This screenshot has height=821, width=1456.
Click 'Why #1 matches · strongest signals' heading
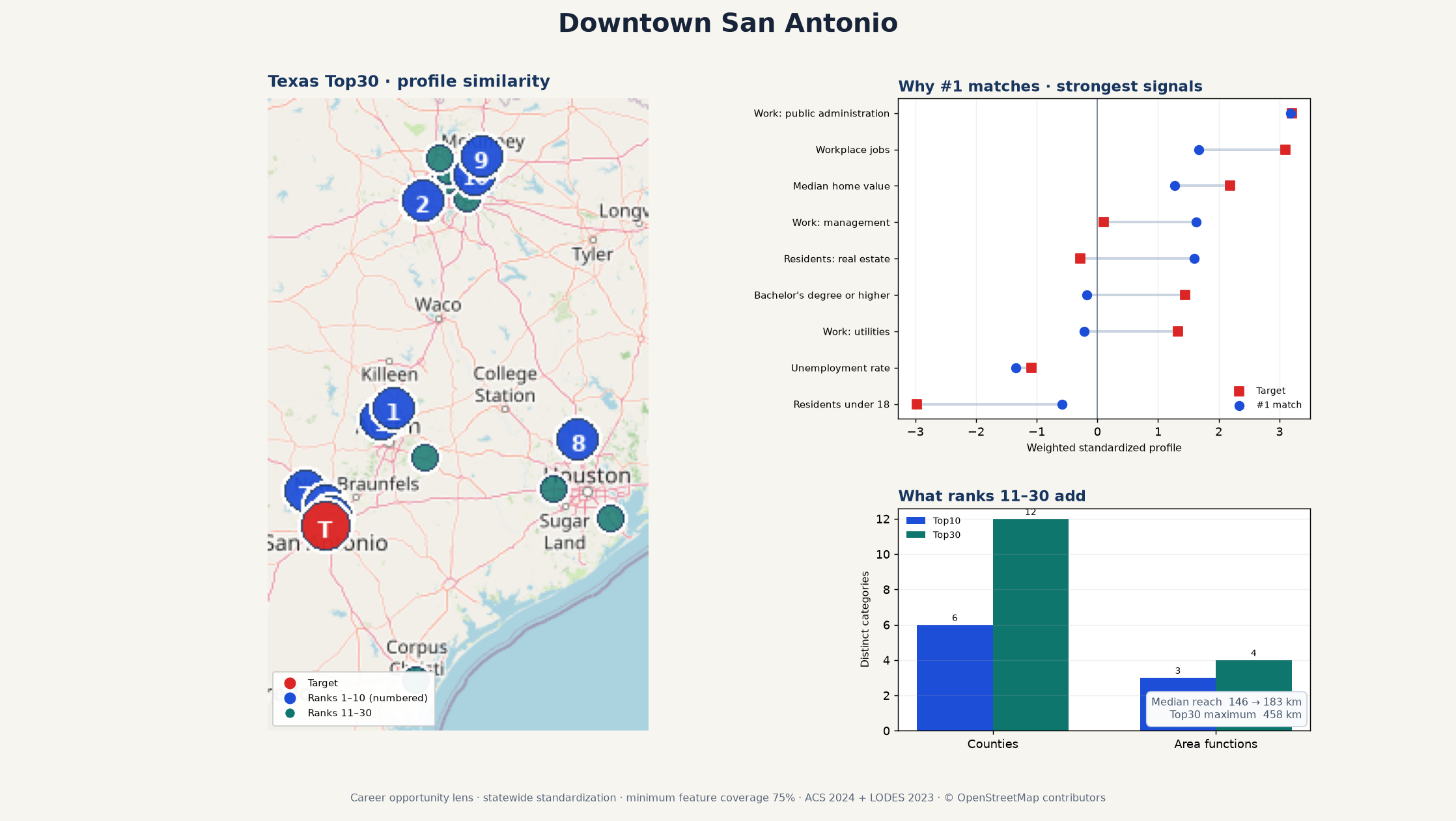pos(1050,87)
